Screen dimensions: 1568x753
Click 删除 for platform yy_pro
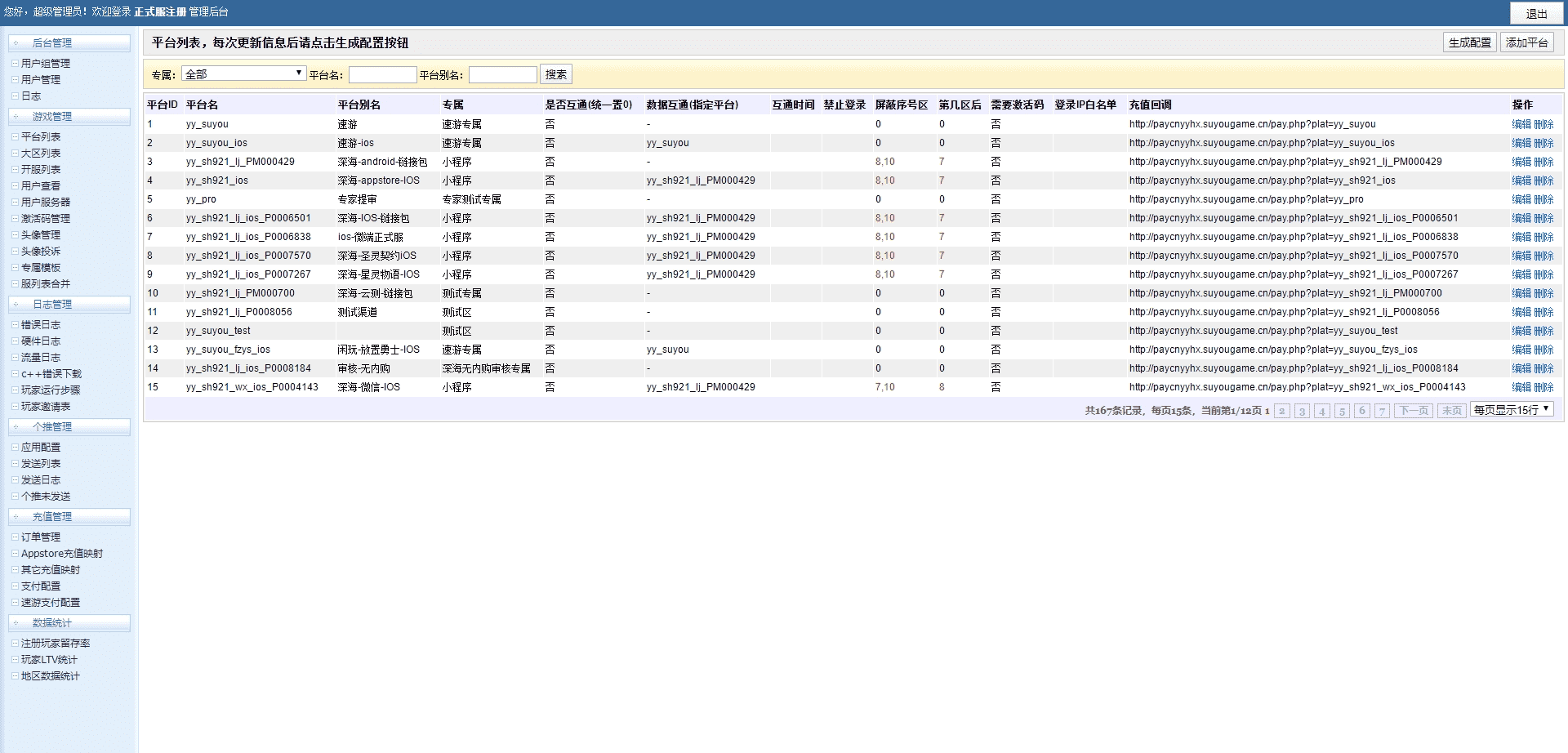click(x=1543, y=200)
